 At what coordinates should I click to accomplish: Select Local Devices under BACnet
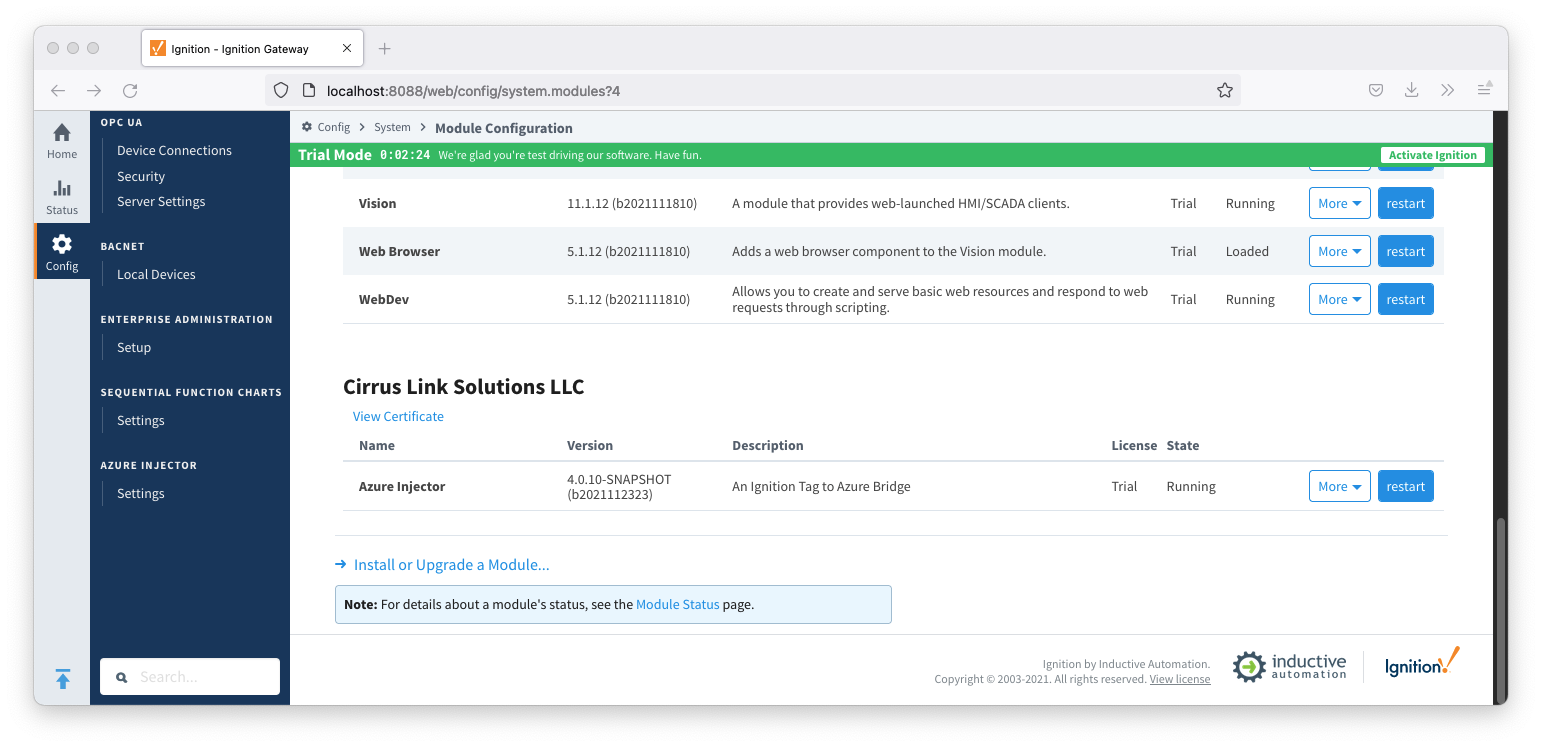pos(156,274)
